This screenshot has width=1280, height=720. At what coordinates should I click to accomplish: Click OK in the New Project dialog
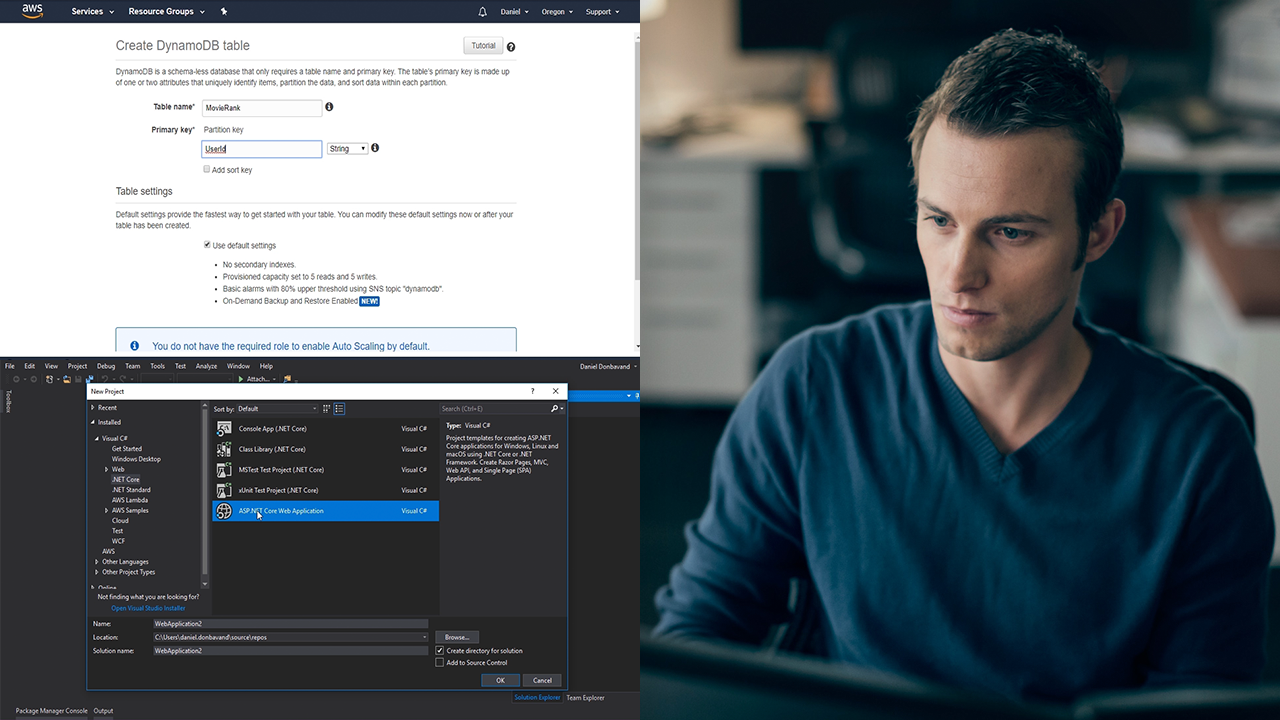pos(500,680)
